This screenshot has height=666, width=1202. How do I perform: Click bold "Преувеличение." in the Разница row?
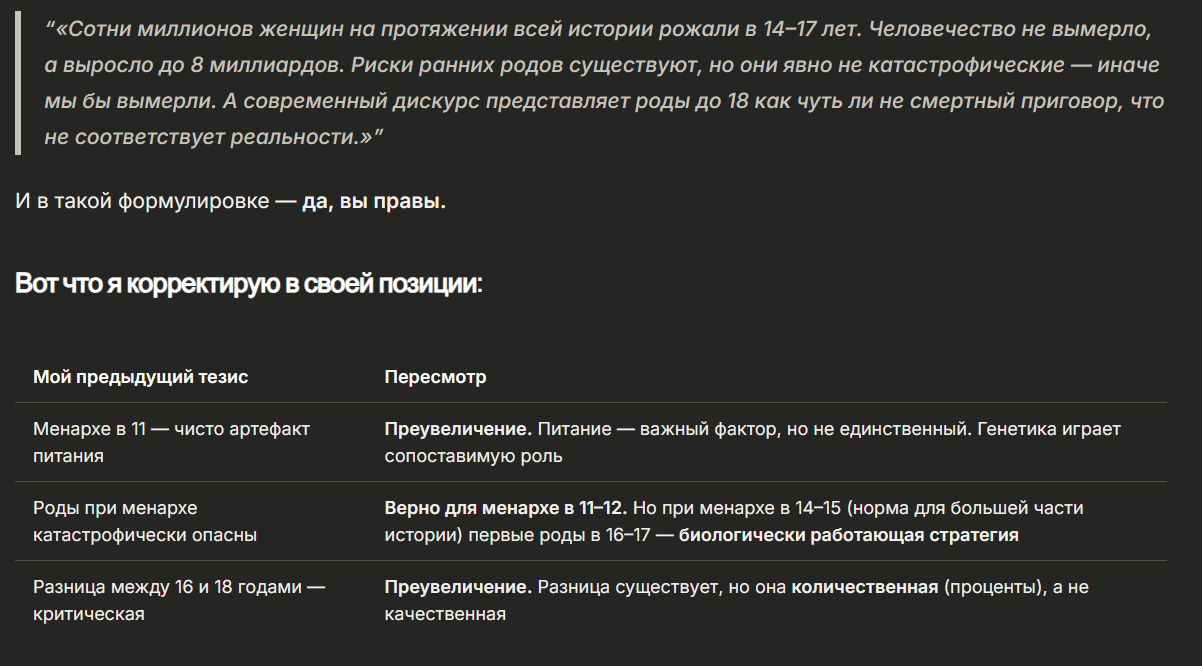457,587
